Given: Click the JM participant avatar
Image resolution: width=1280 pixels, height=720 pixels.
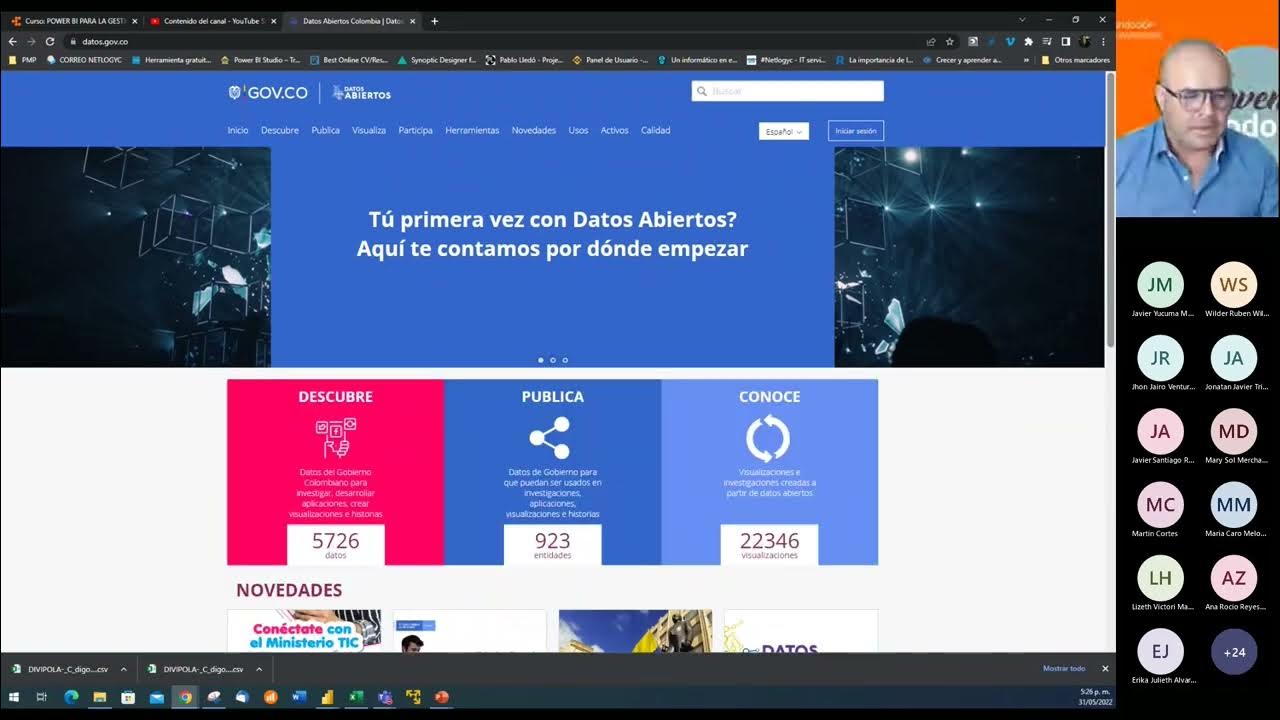Looking at the screenshot, I should click(1160, 285).
